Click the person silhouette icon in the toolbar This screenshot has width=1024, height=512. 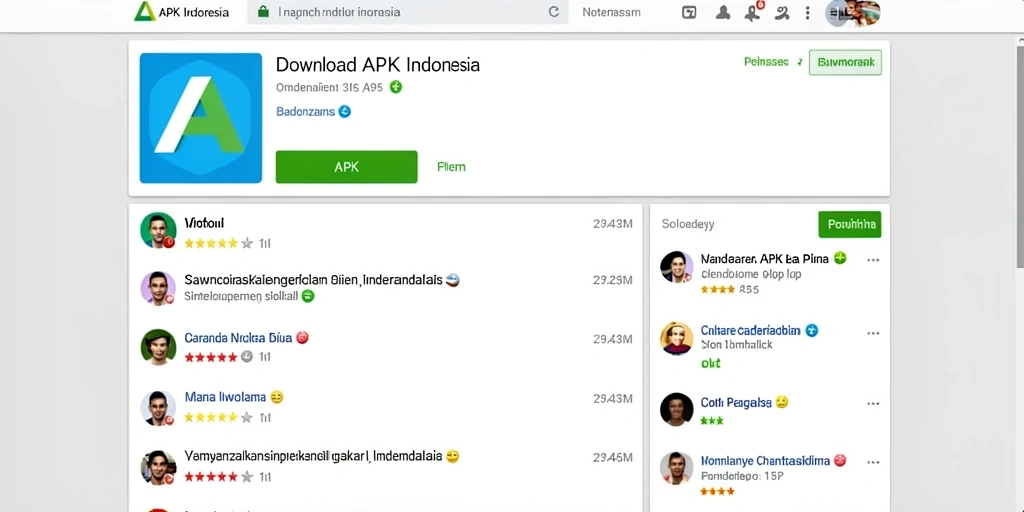pos(723,12)
